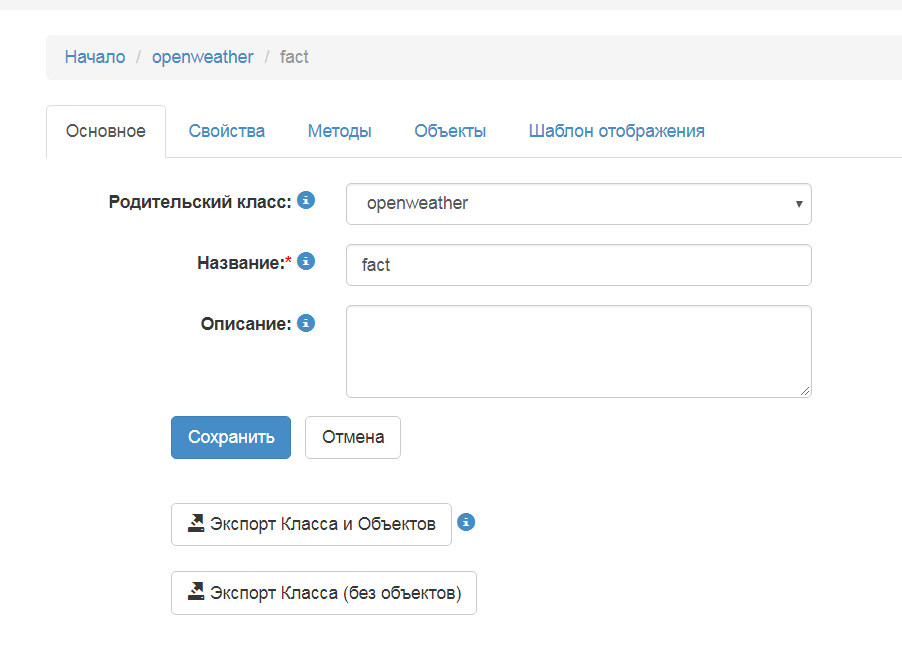Click the dropdown arrow of Родительский класс selector
The image size is (902, 656).
797,203
